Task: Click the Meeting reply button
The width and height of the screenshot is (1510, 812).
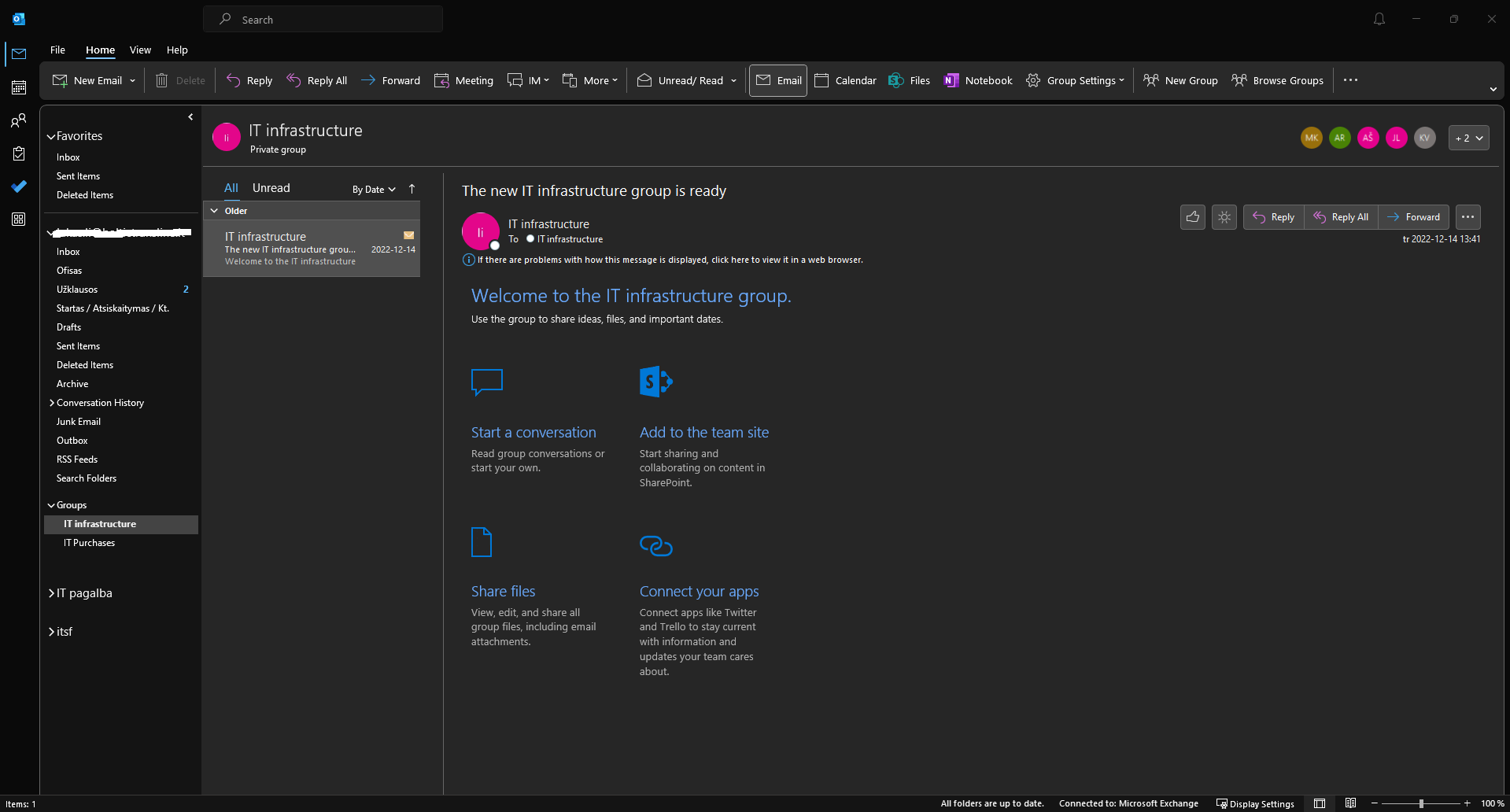Action: tap(463, 80)
